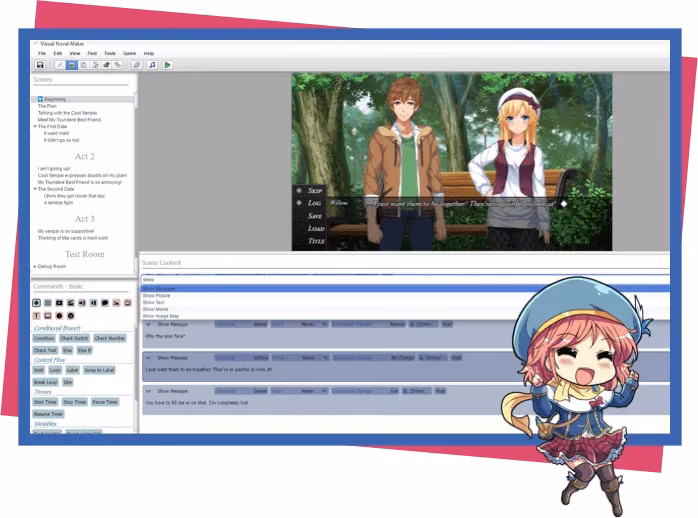The width and height of the screenshot is (698, 518).
Task: Click the Save floppy disk toolbar icon
Action: pos(40,65)
